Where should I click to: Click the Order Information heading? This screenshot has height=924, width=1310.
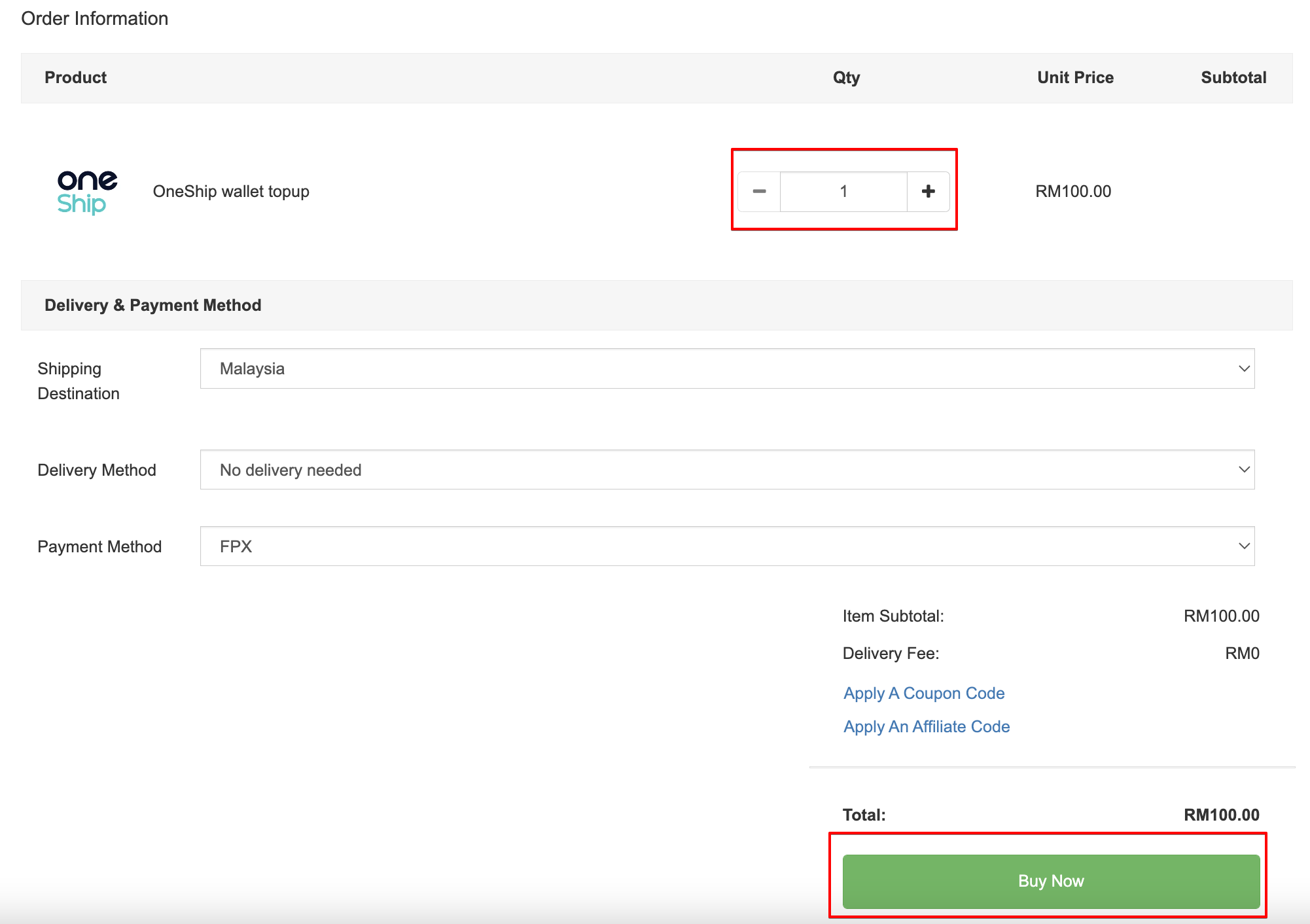[95, 19]
